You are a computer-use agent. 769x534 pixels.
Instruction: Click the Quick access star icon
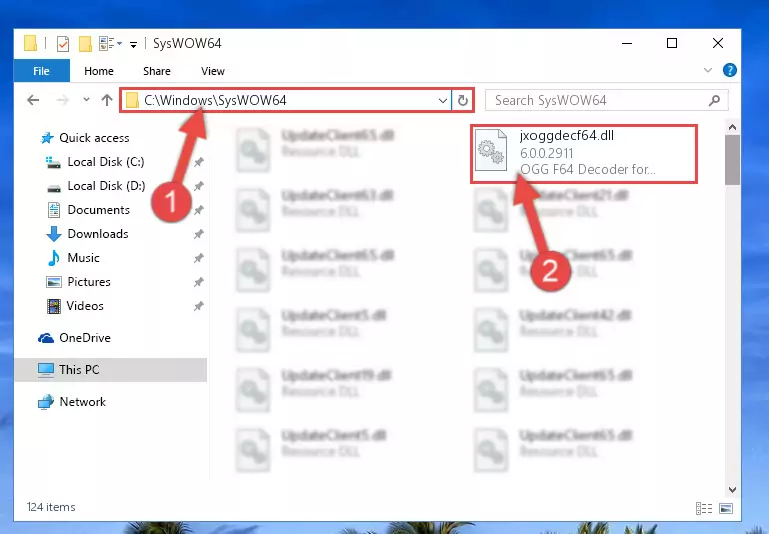pyautogui.click(x=47, y=138)
